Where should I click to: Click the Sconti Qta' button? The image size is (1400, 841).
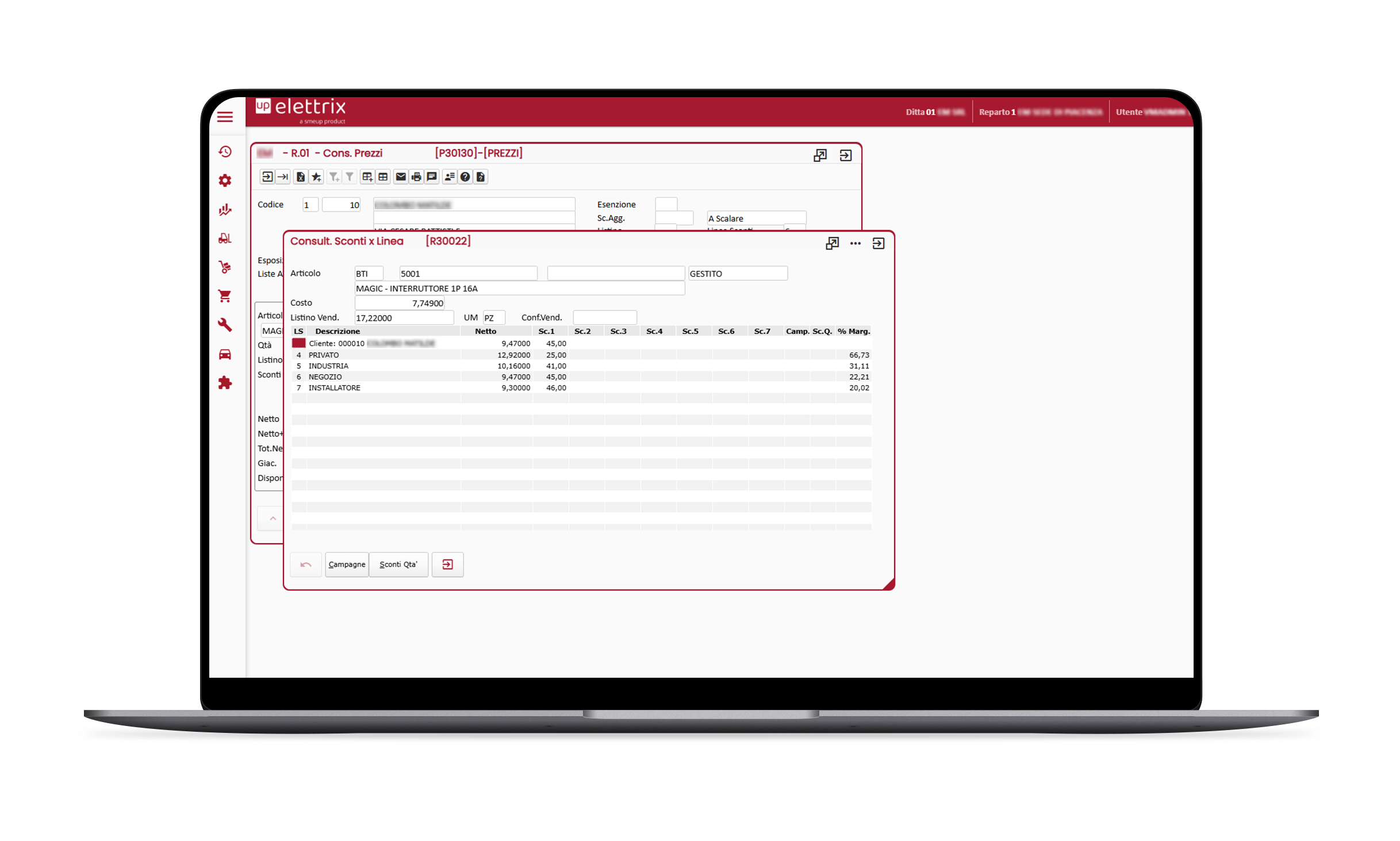coord(398,564)
